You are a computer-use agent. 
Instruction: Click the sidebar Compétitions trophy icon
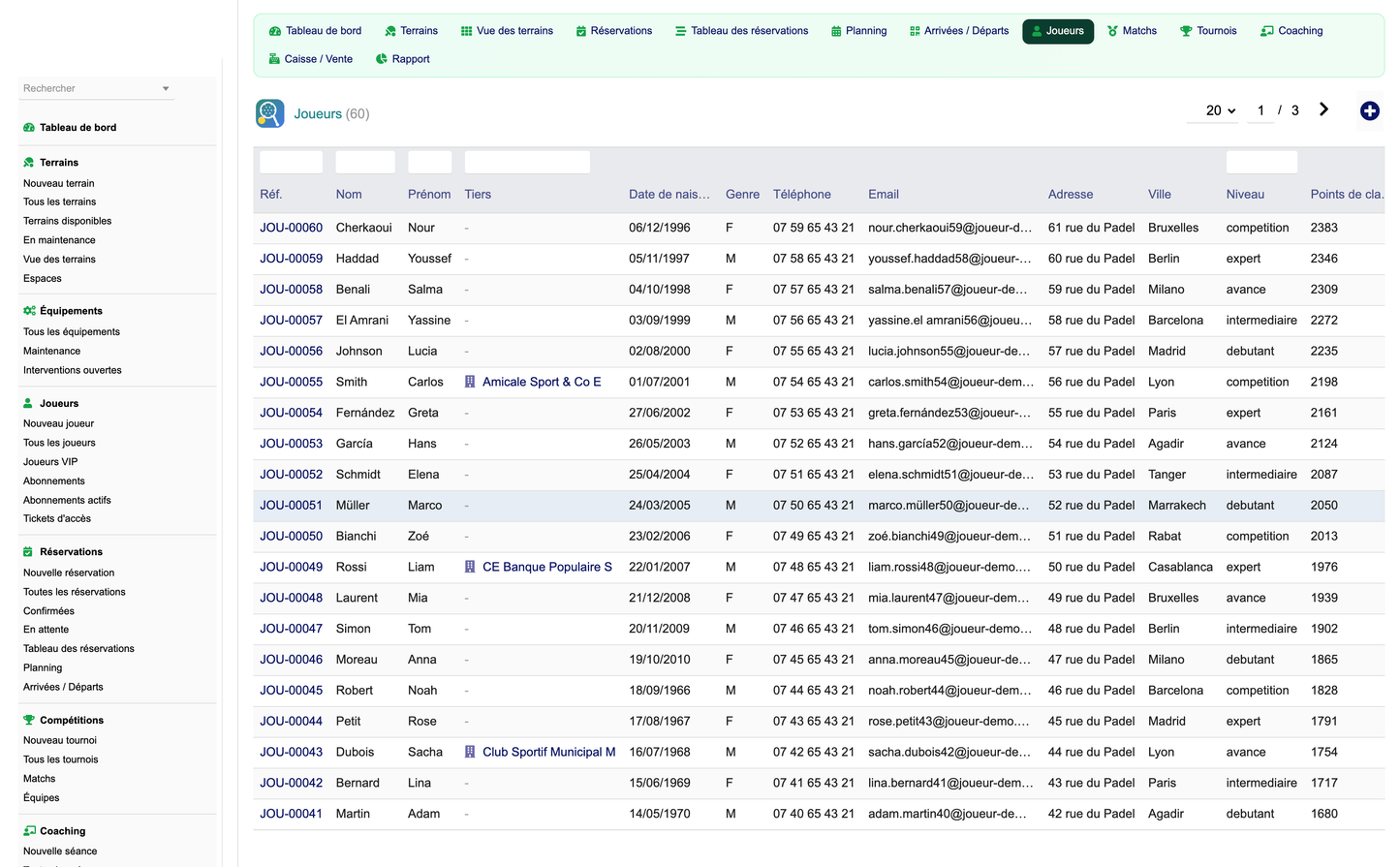coord(29,721)
